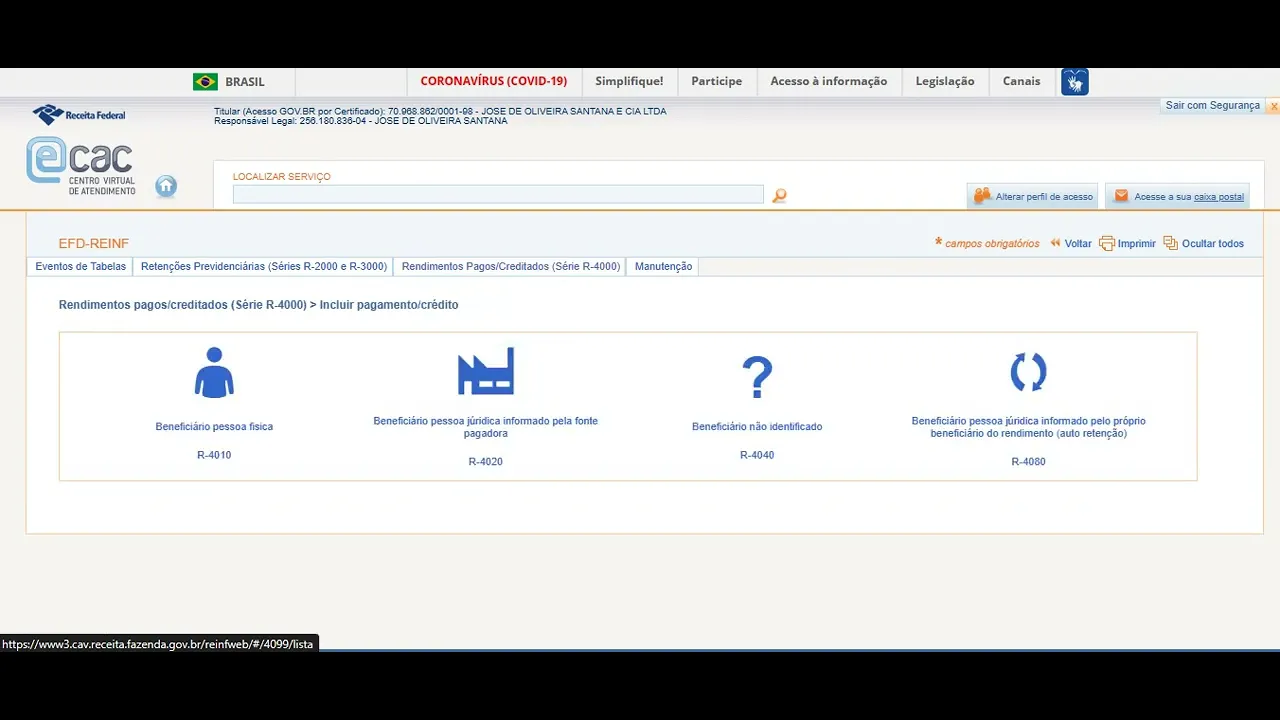Click the breadcrumb Rendimentos pagos/creditados > Incluir pagamento/crédito
The image size is (1280, 720).
(x=258, y=305)
